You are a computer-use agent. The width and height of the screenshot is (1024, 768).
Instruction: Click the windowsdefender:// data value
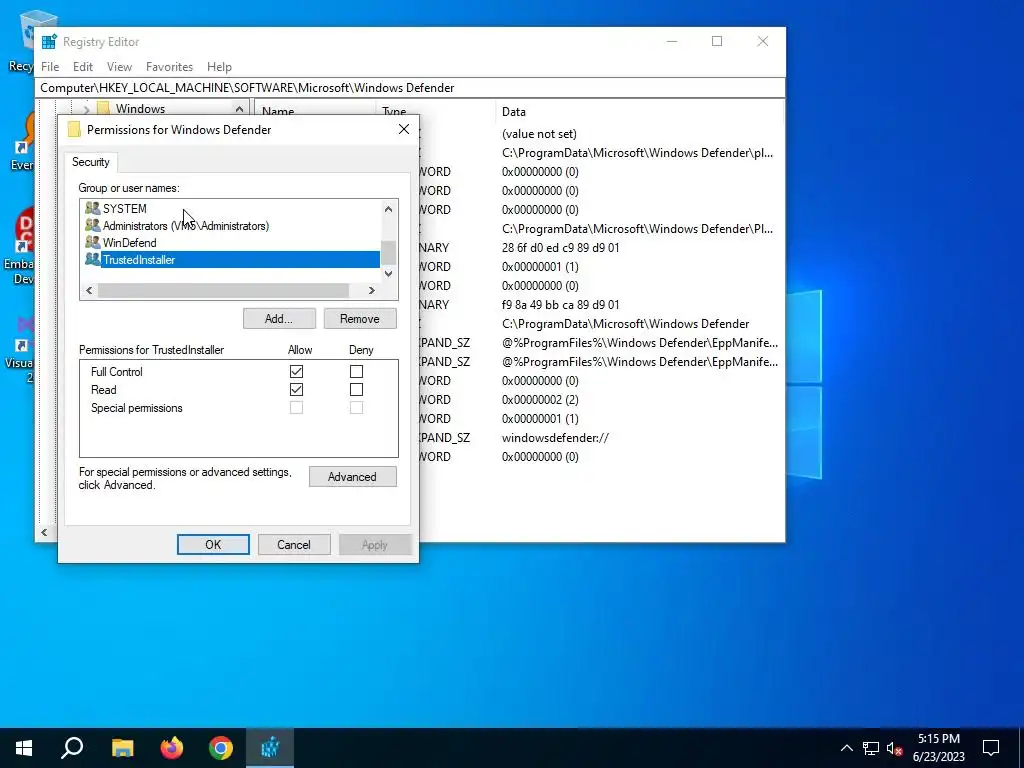click(x=555, y=438)
